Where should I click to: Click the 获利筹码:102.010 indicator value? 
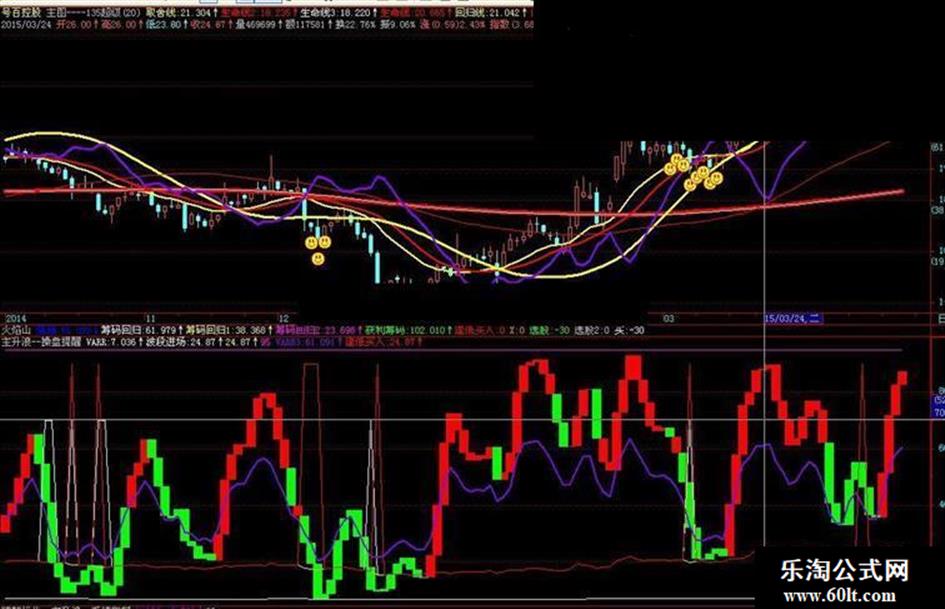[x=405, y=330]
